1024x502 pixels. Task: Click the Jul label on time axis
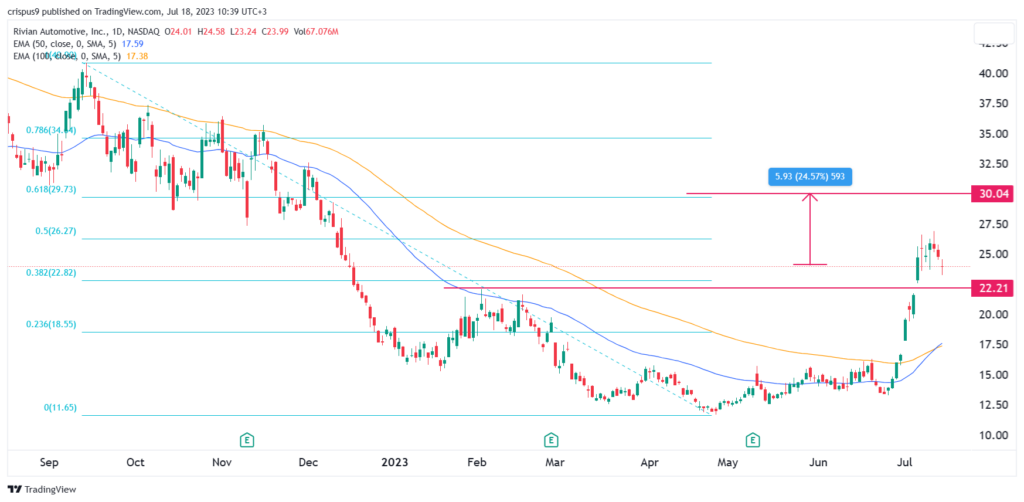click(907, 463)
